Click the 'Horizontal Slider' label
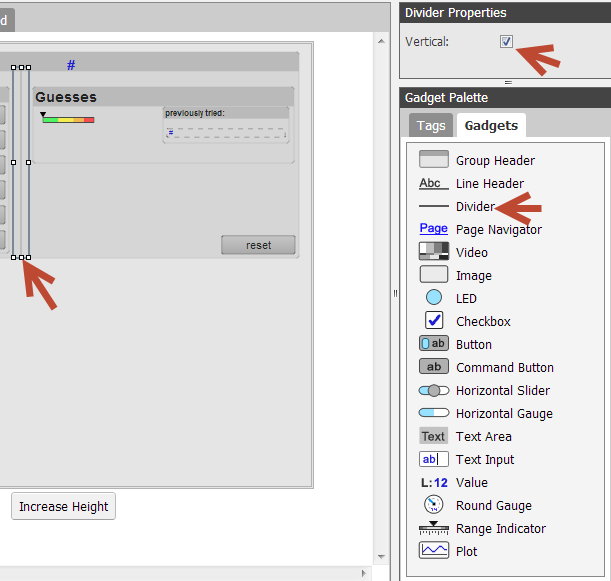611x581 pixels. [x=503, y=390]
